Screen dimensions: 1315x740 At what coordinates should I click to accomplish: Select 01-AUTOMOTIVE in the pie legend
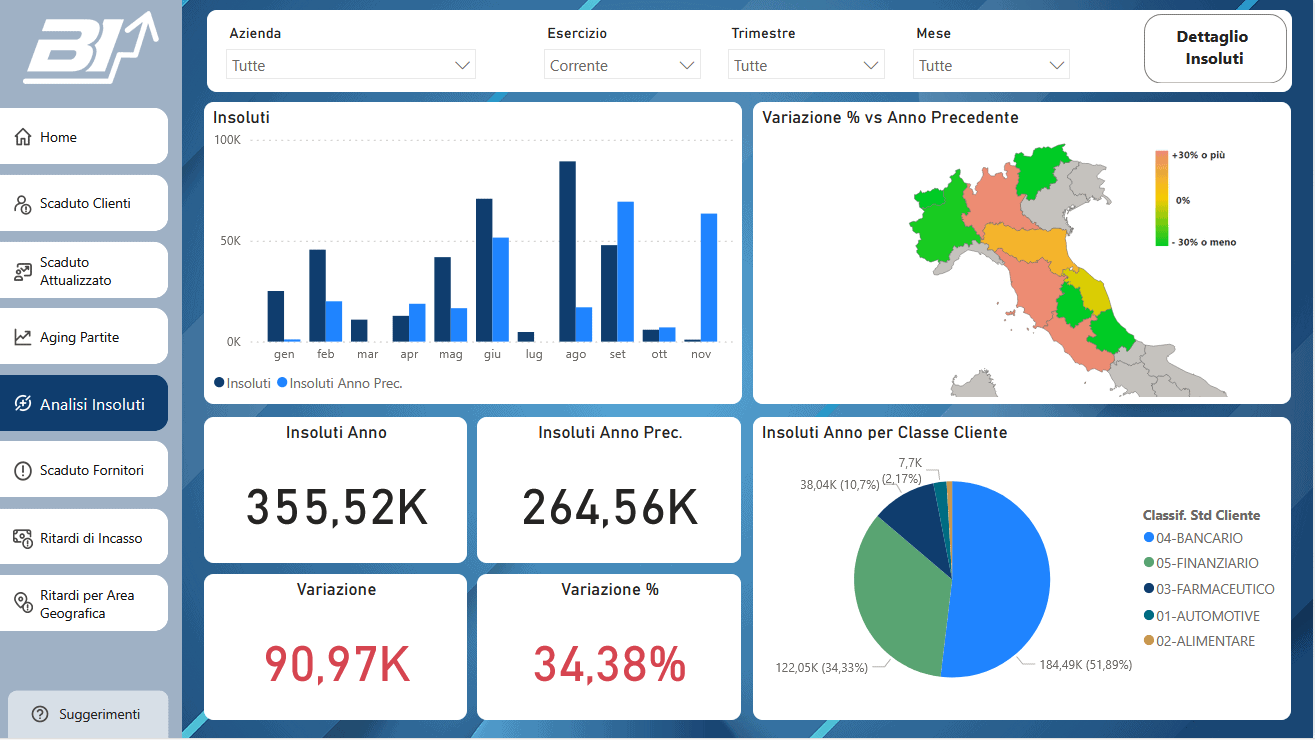pyautogui.click(x=1201, y=616)
